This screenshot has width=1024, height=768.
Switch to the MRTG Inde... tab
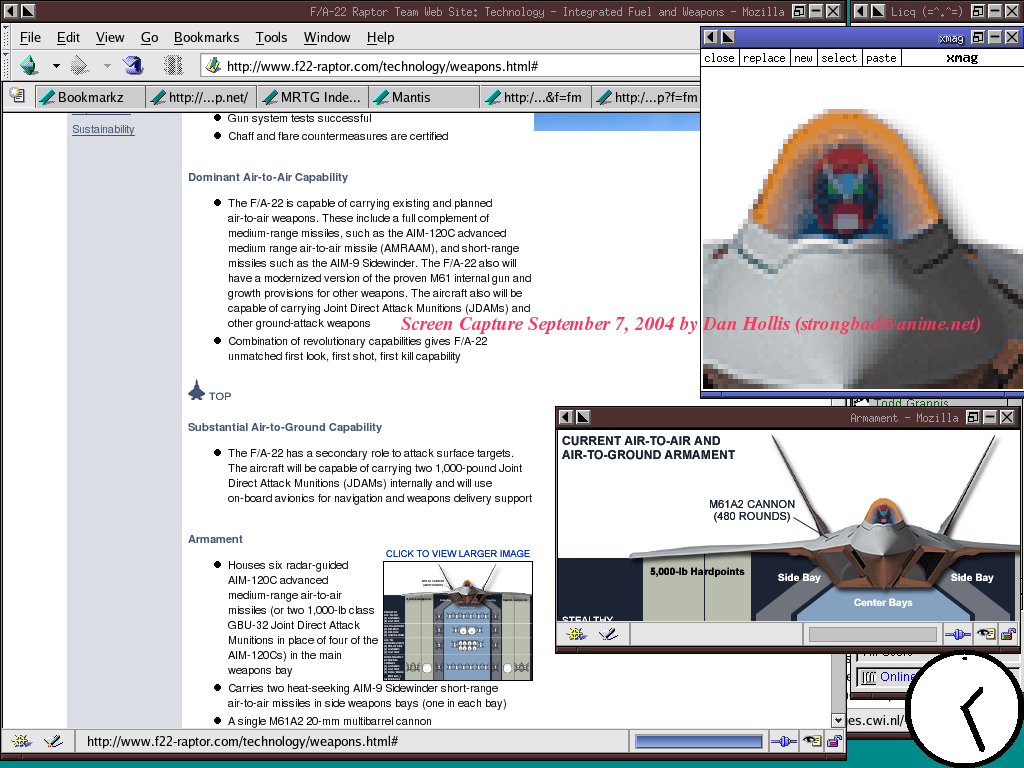pyautogui.click(x=312, y=97)
